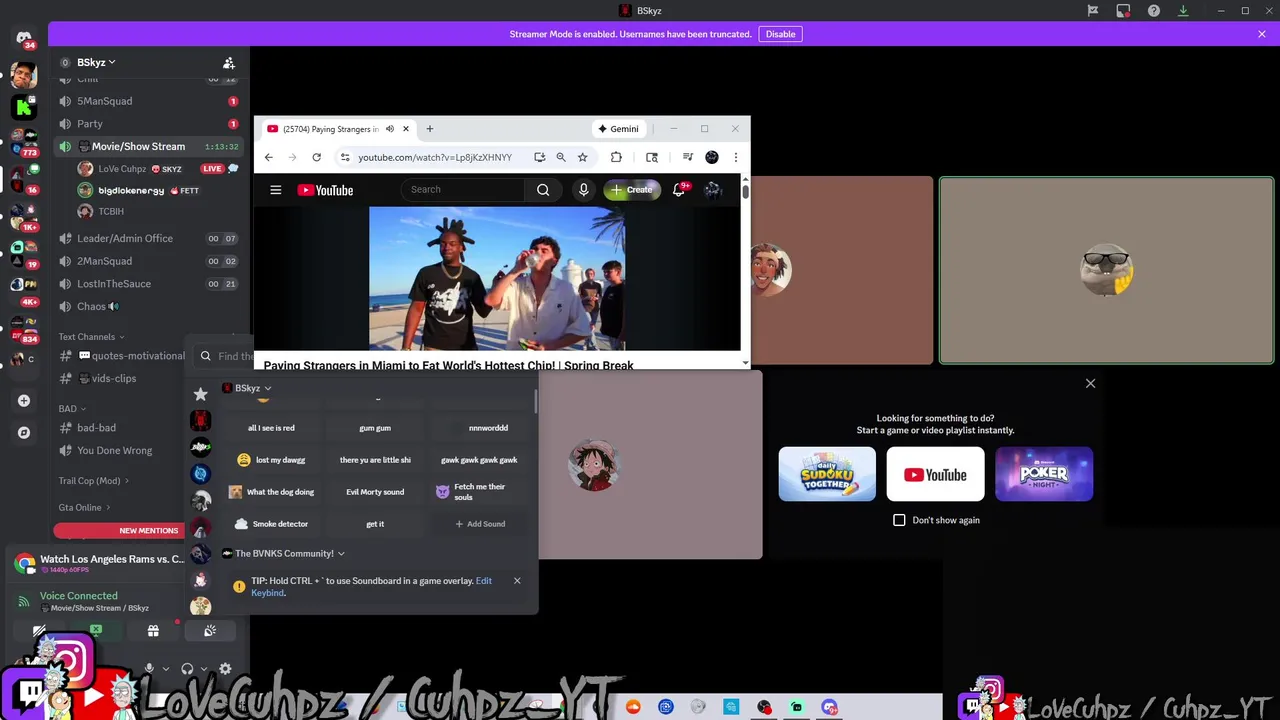Image resolution: width=1280 pixels, height=720 pixels.
Task: Collapse the BAD category
Action: tap(72, 409)
